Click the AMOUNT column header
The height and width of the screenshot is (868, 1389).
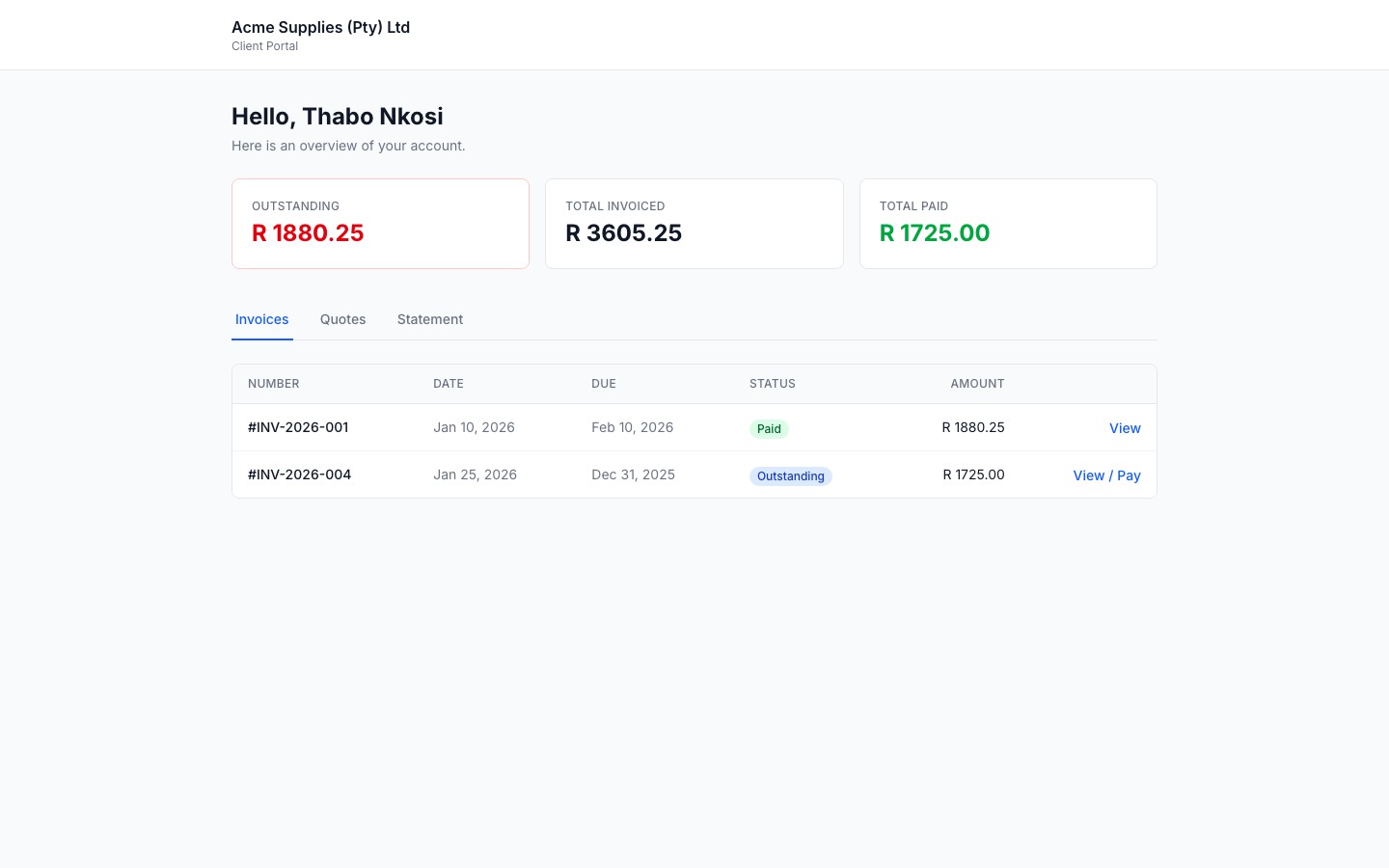pos(977,383)
